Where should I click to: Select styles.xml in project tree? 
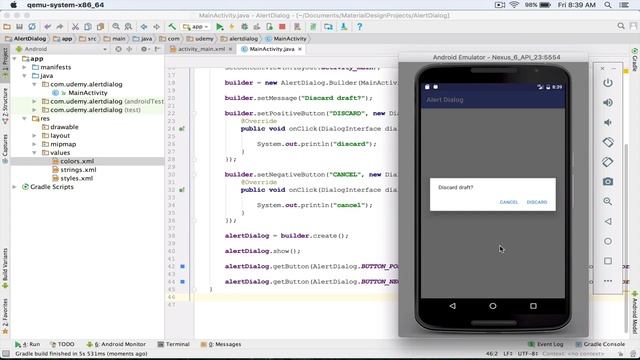76,178
